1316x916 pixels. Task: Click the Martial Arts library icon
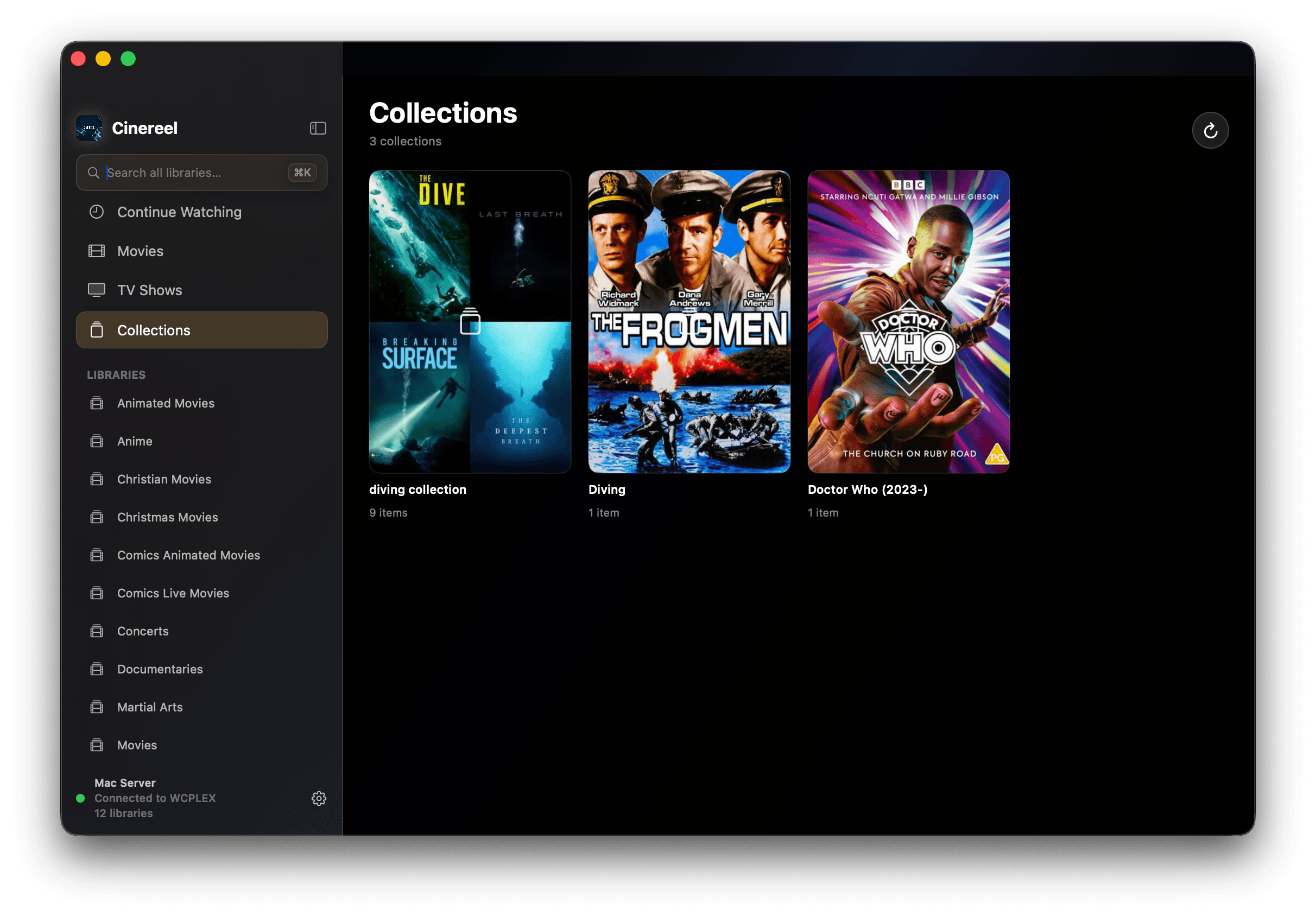click(96, 707)
